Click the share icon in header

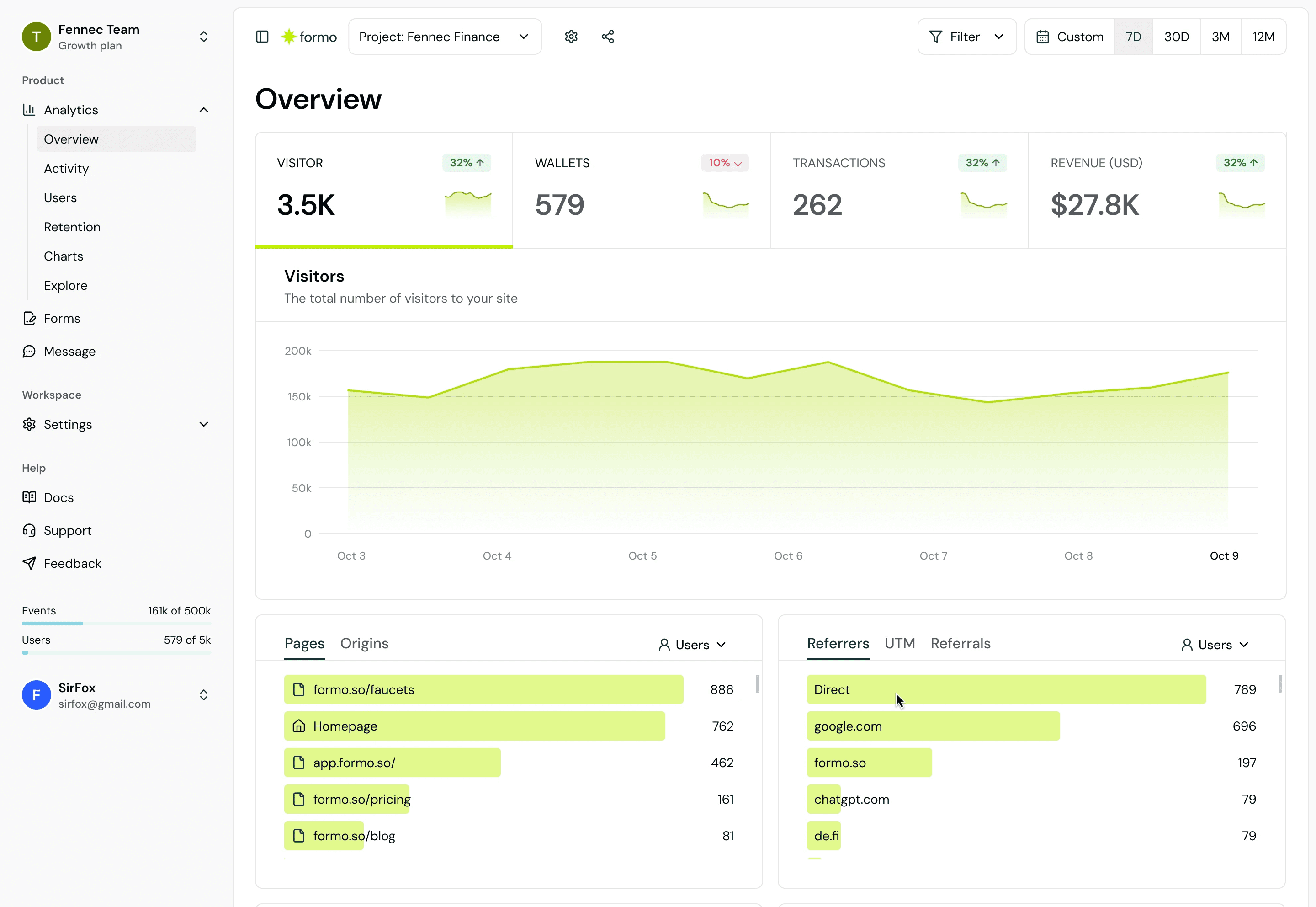pos(608,37)
